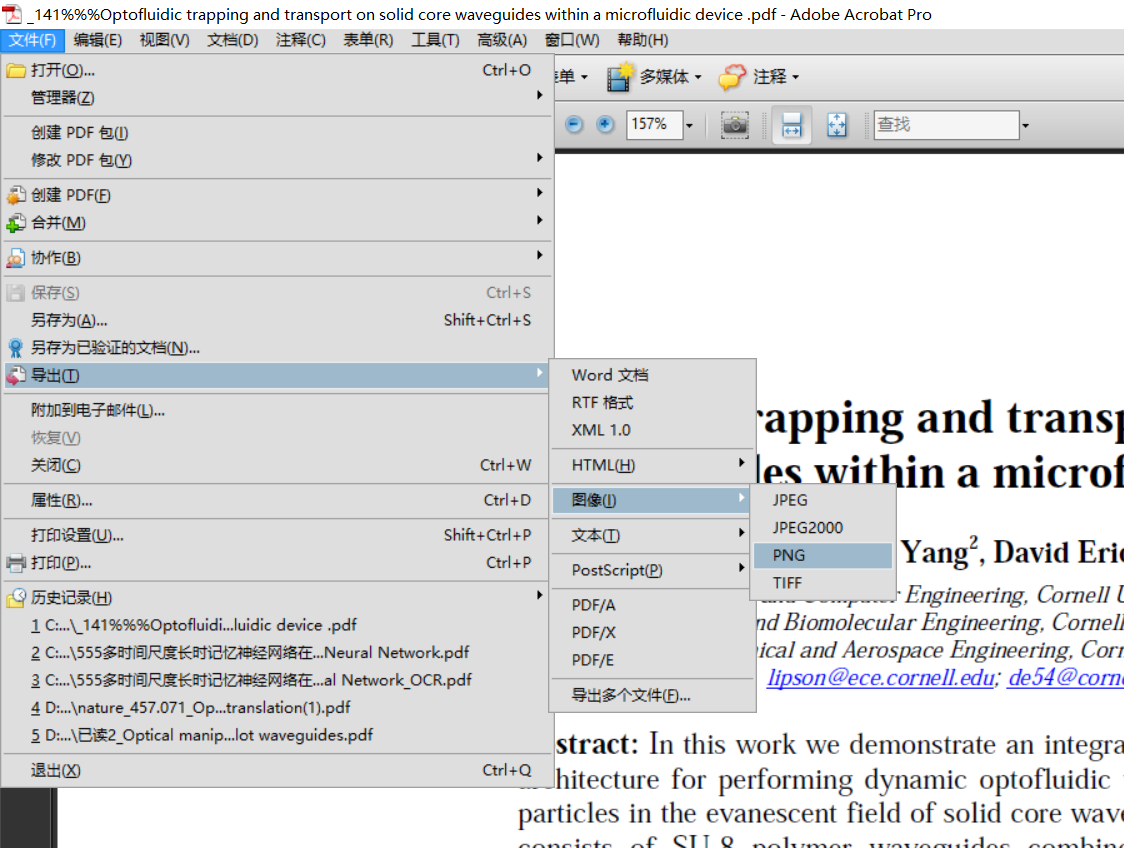Open the 表单(R) menu
The image size is (1124, 848).
pyautogui.click(x=368, y=40)
